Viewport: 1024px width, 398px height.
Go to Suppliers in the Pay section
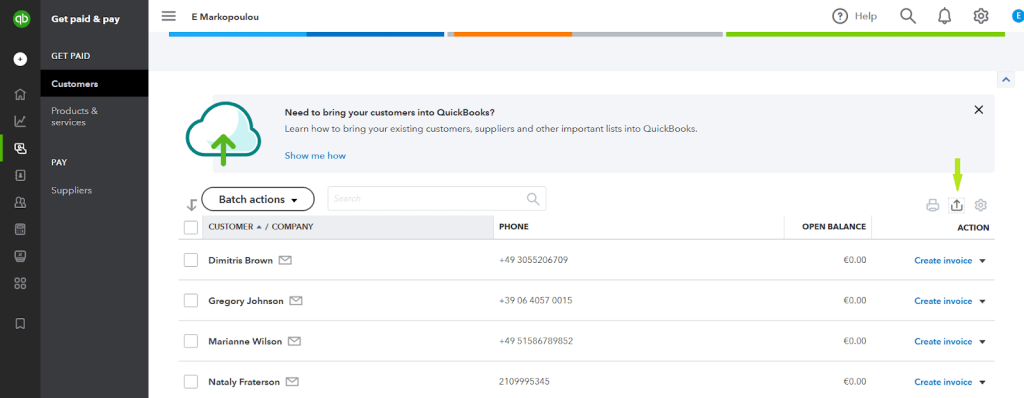[71, 190]
